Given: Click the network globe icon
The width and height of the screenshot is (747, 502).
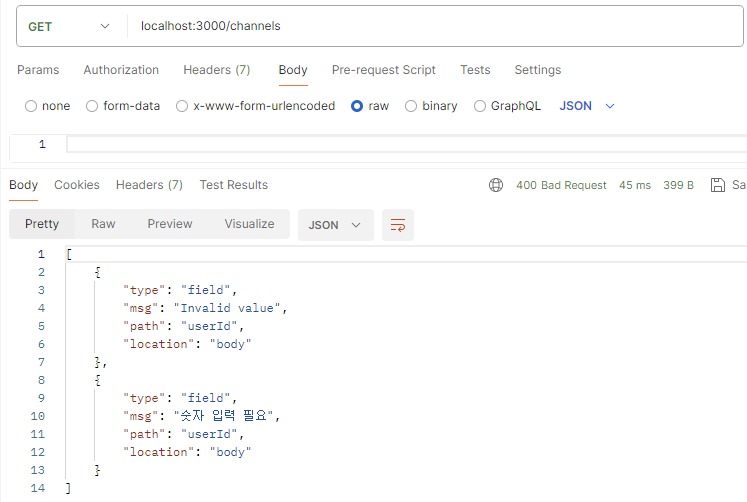Looking at the screenshot, I should point(496,185).
